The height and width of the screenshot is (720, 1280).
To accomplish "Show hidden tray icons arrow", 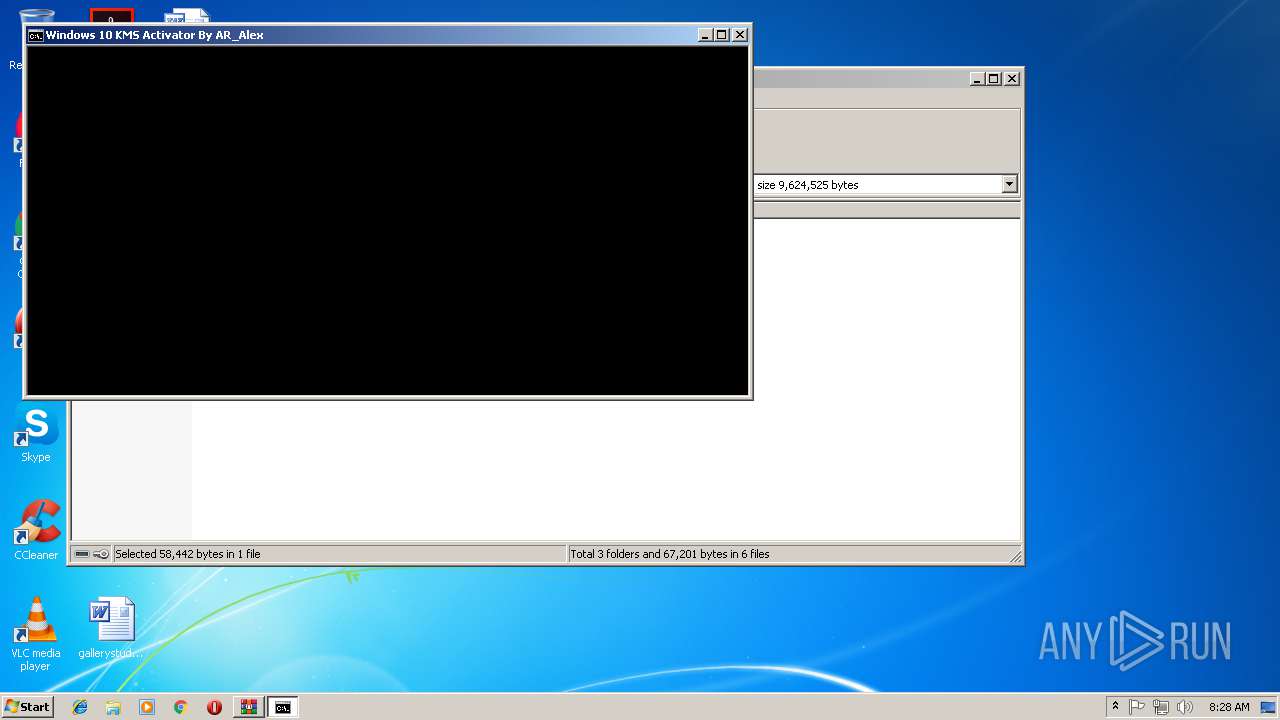I will tap(1115, 707).
